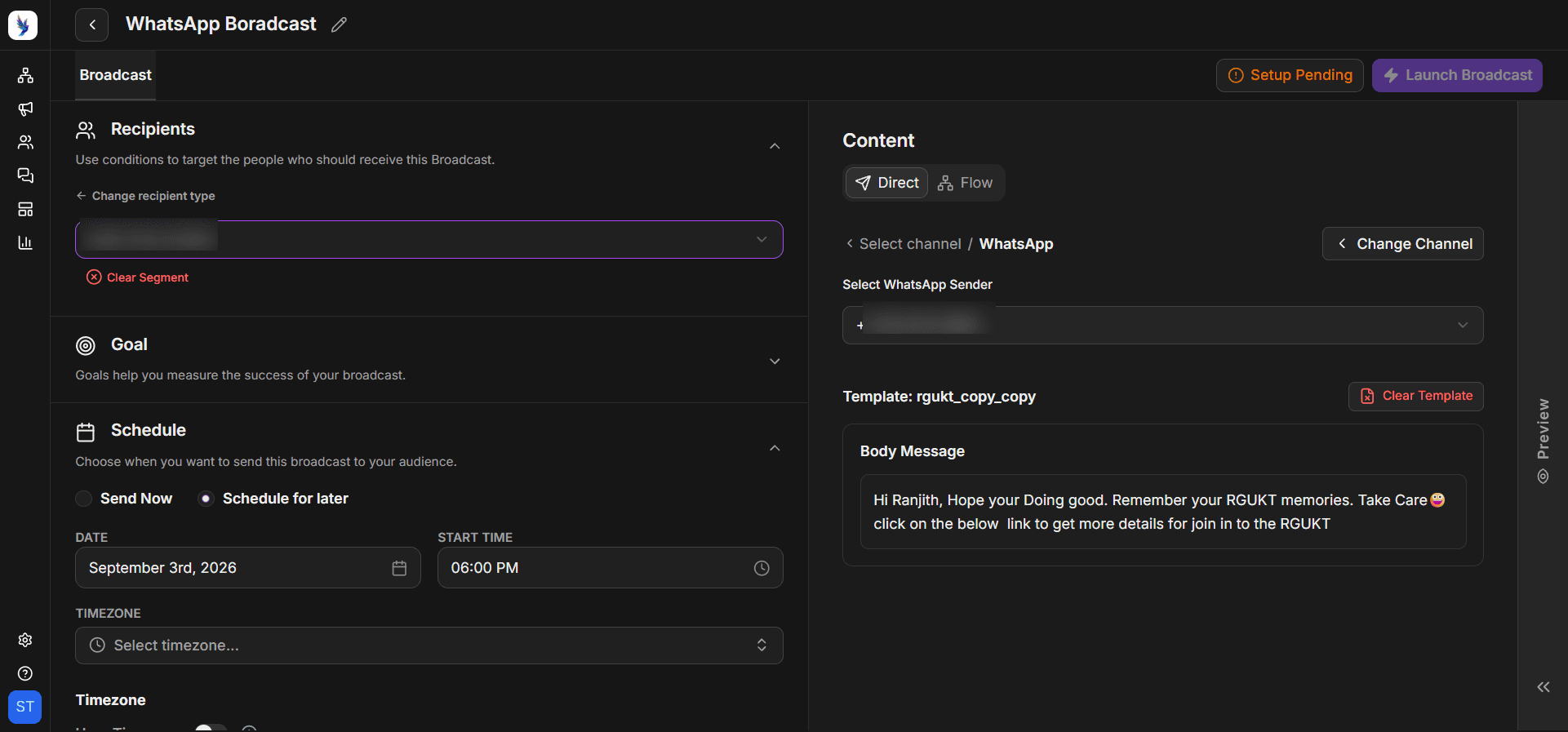Click the WhatsApp breadcrumb text
The image size is (1568, 732).
tap(1016, 244)
